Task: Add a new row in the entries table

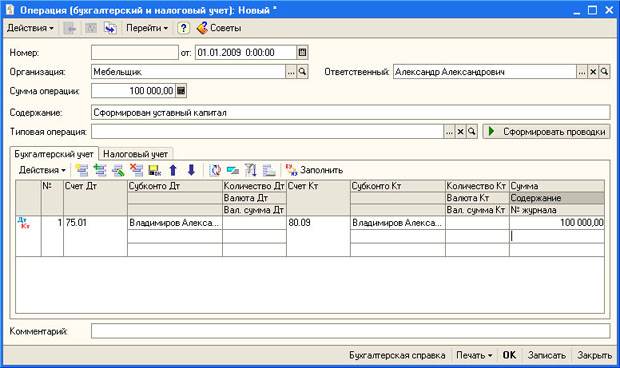Action: (82, 170)
